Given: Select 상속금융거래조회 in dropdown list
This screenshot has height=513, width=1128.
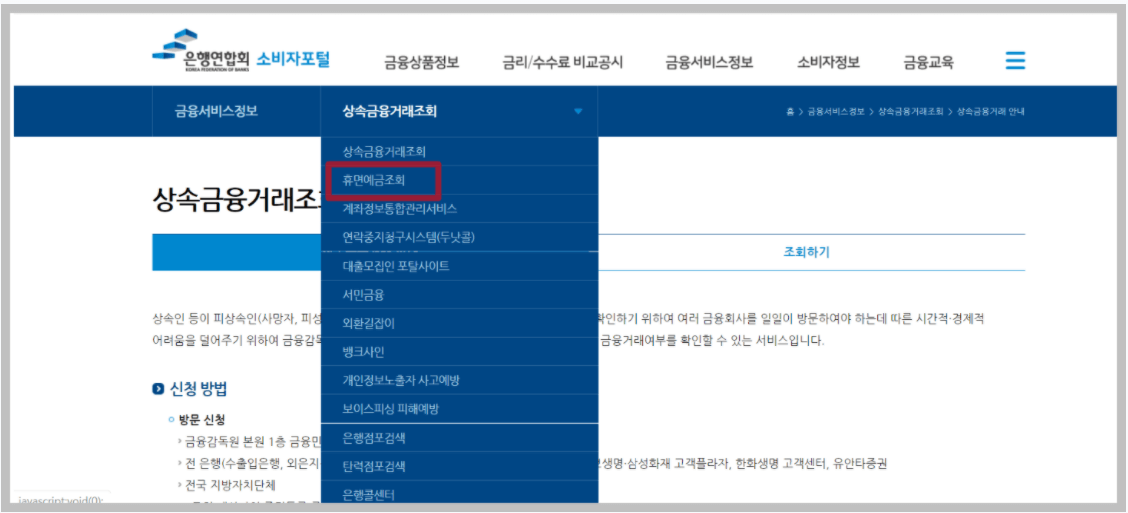Looking at the screenshot, I should pyautogui.click(x=459, y=152).
